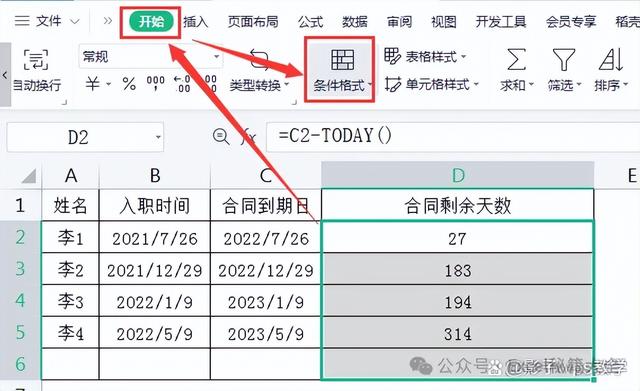Open the 单元格样式 dropdown

pyautogui.click(x=431, y=84)
